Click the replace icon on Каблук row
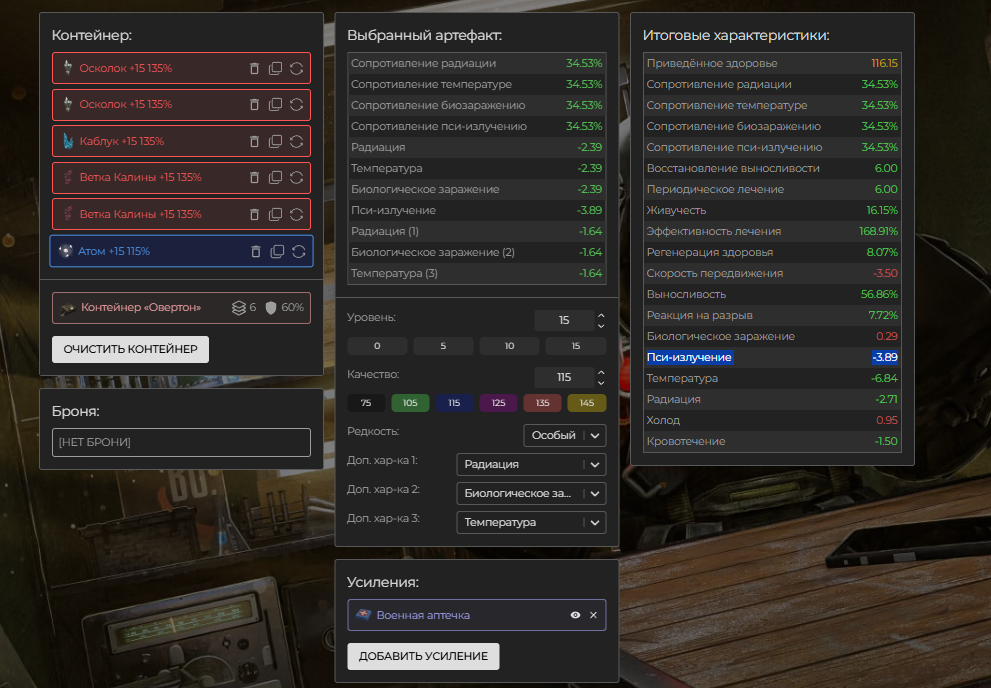Image resolution: width=991 pixels, height=688 pixels. click(296, 142)
